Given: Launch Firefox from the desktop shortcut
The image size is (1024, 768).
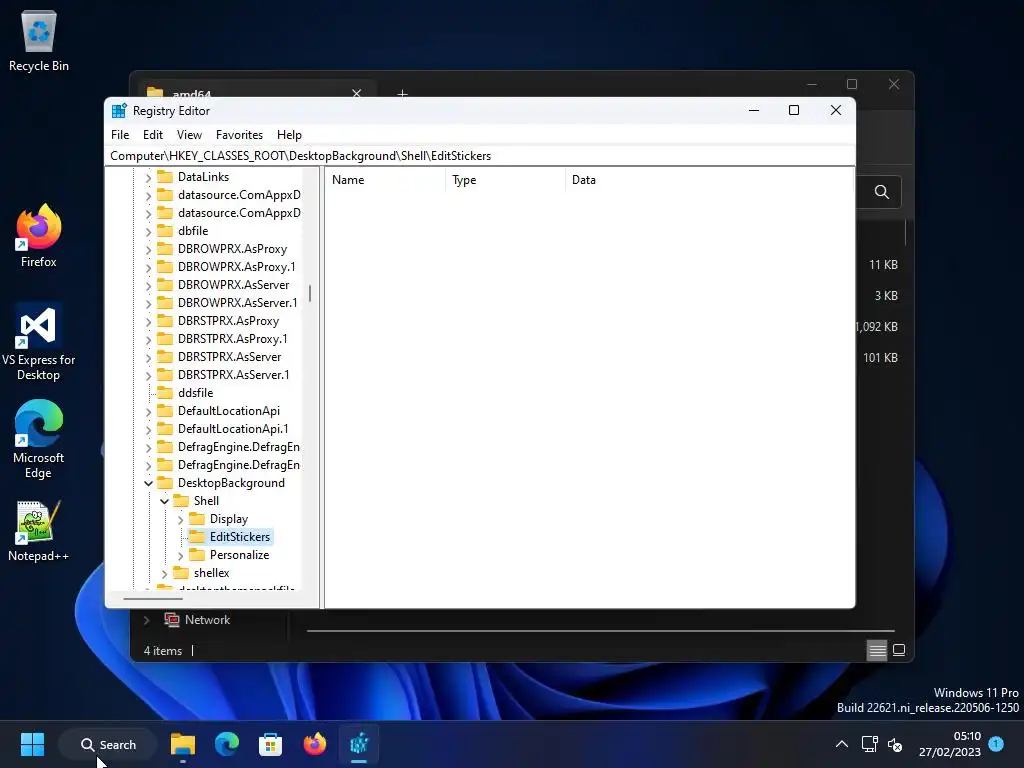Looking at the screenshot, I should 39,235.
